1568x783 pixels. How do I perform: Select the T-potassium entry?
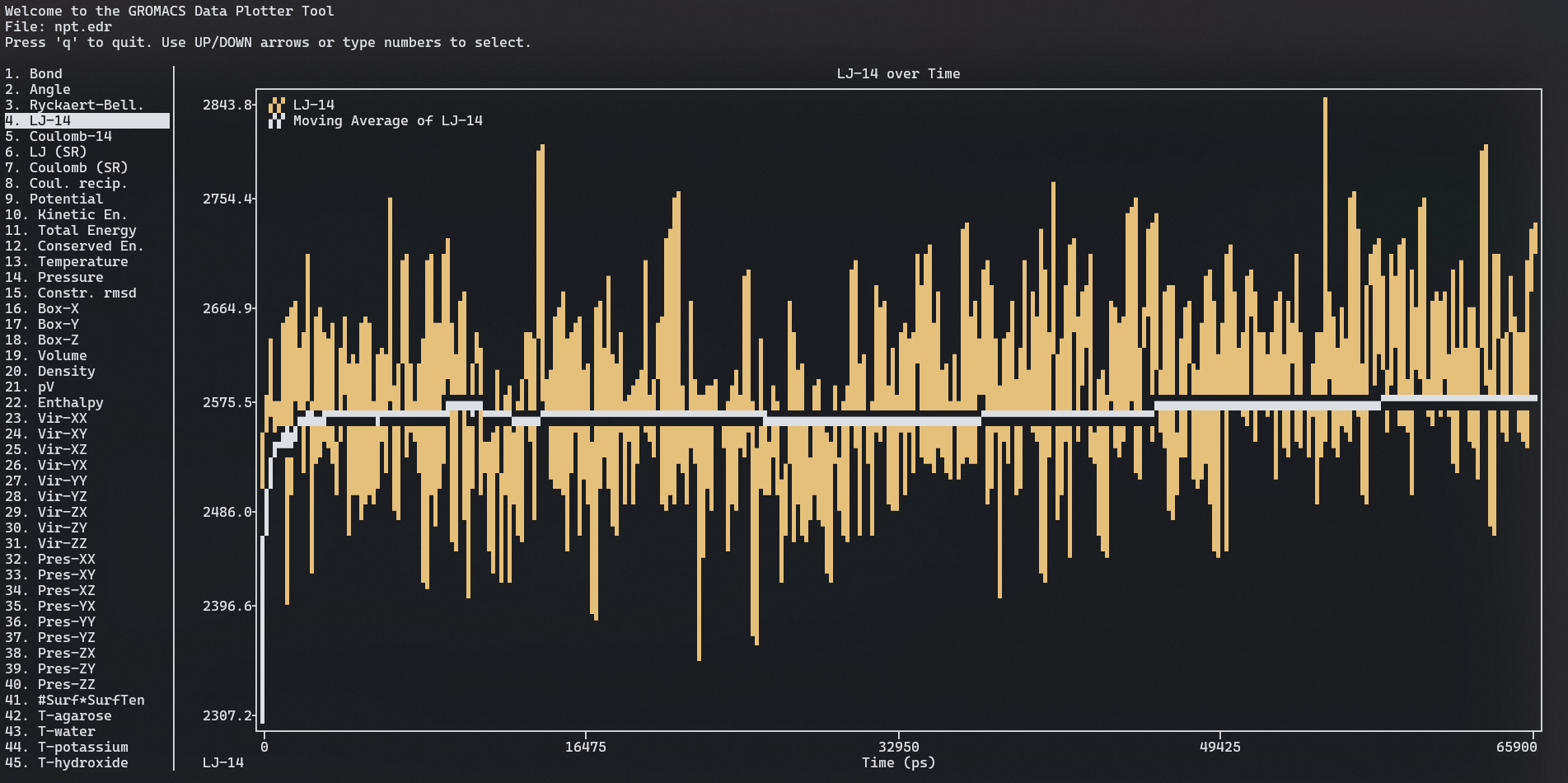[x=67, y=747]
